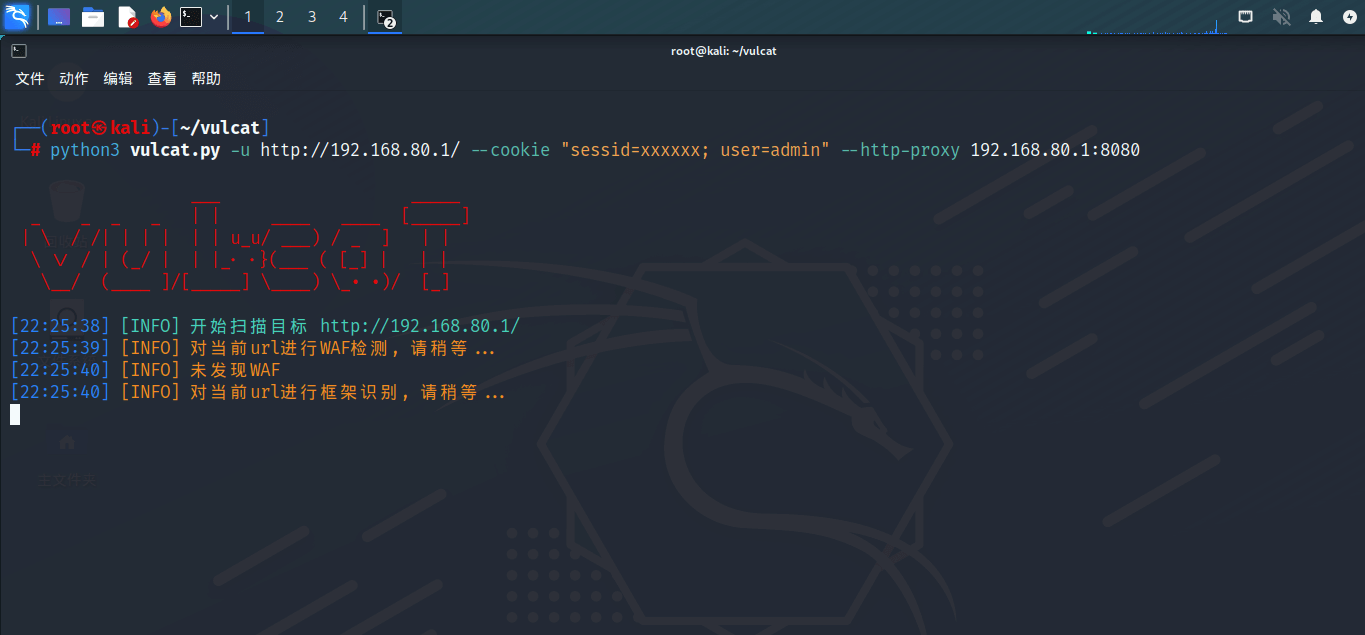Click the network connection tray icon
The width and height of the screenshot is (1365, 635).
point(1245,17)
